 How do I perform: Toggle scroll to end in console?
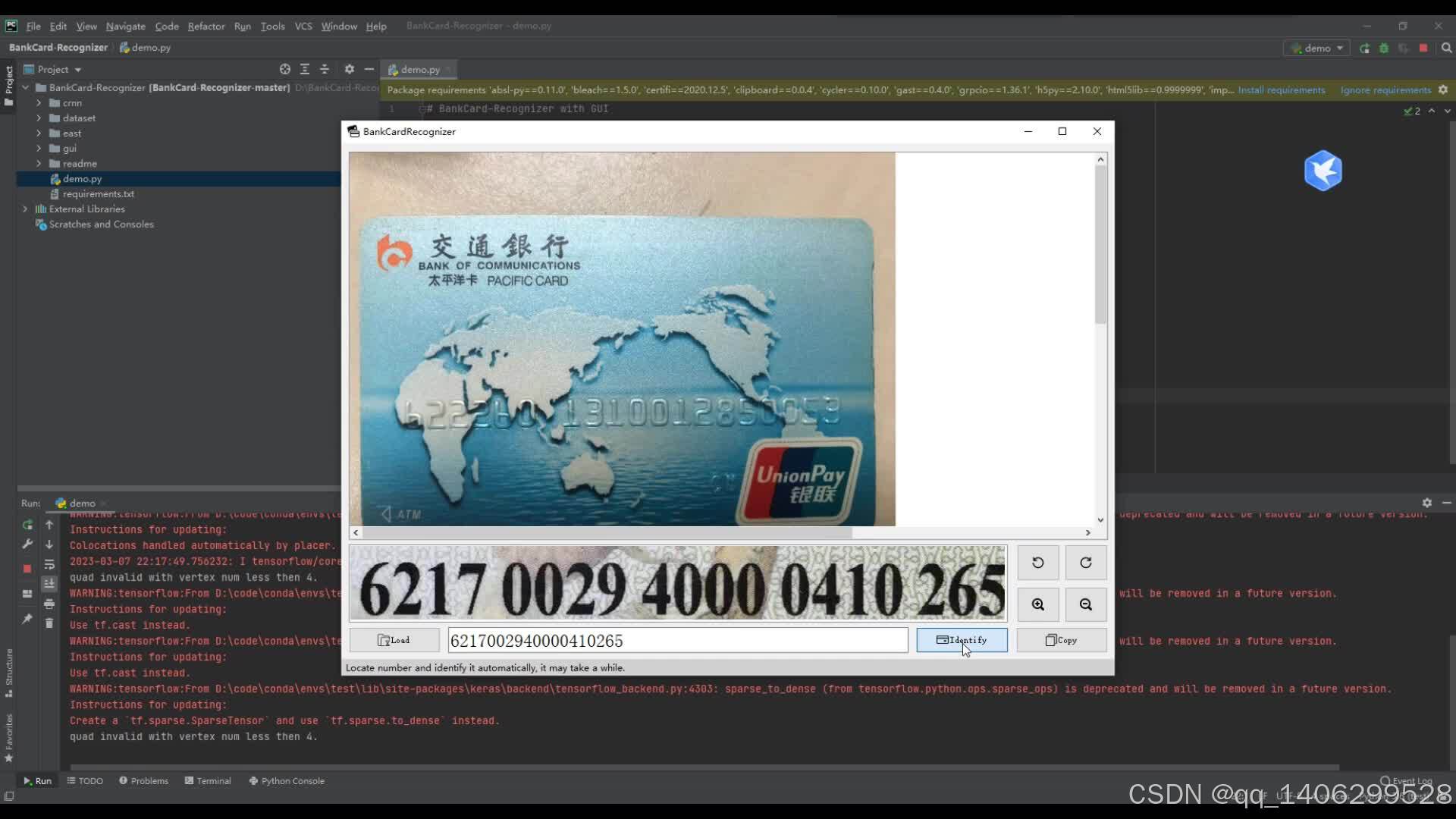click(49, 584)
